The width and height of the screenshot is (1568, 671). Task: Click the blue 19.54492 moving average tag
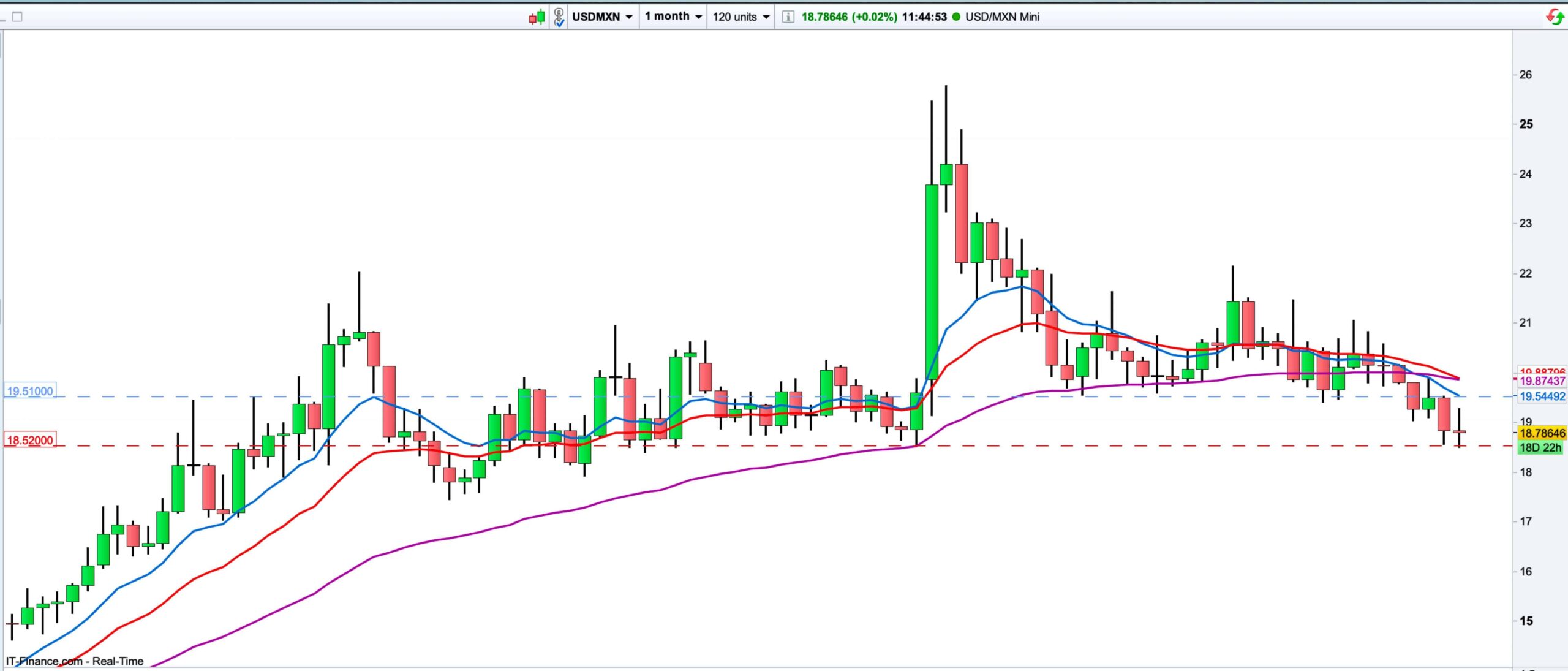tap(1542, 396)
